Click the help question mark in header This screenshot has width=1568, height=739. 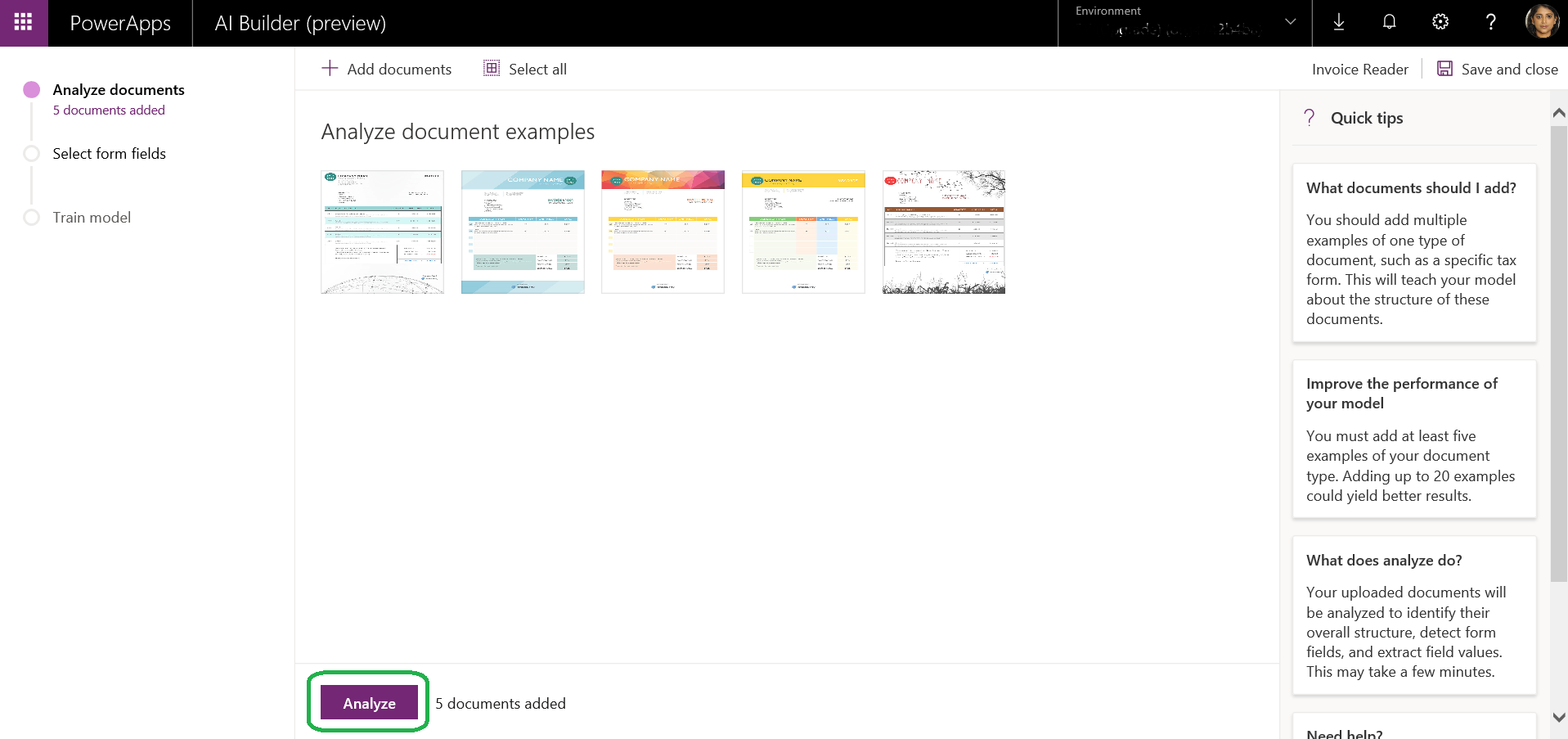(1490, 23)
